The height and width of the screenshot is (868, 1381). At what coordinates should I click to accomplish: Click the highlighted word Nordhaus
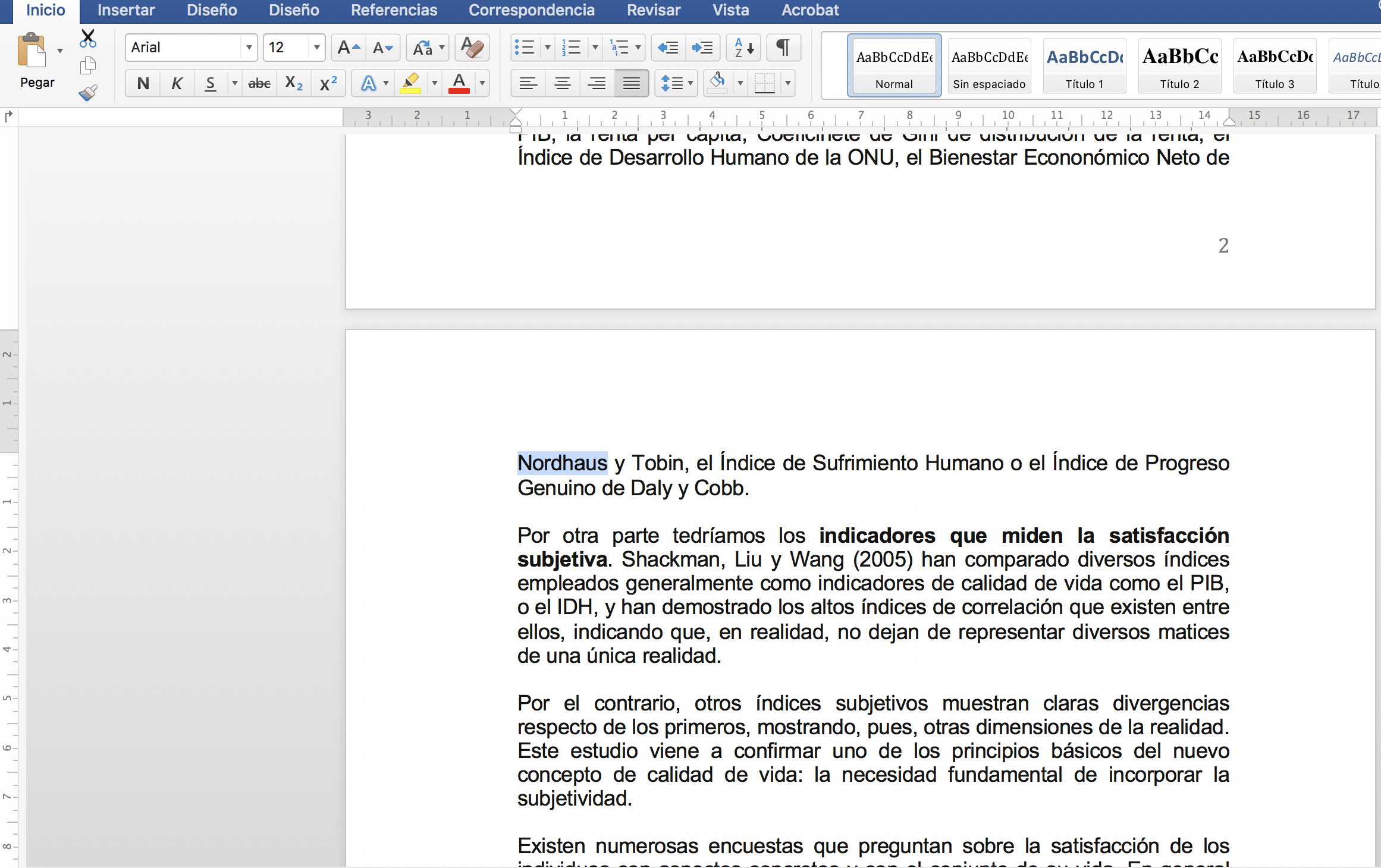562,463
